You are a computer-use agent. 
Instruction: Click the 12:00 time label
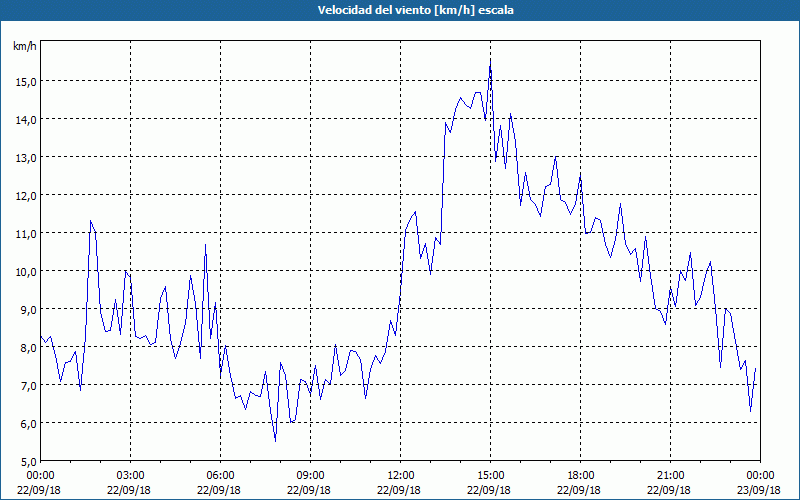[401, 476]
